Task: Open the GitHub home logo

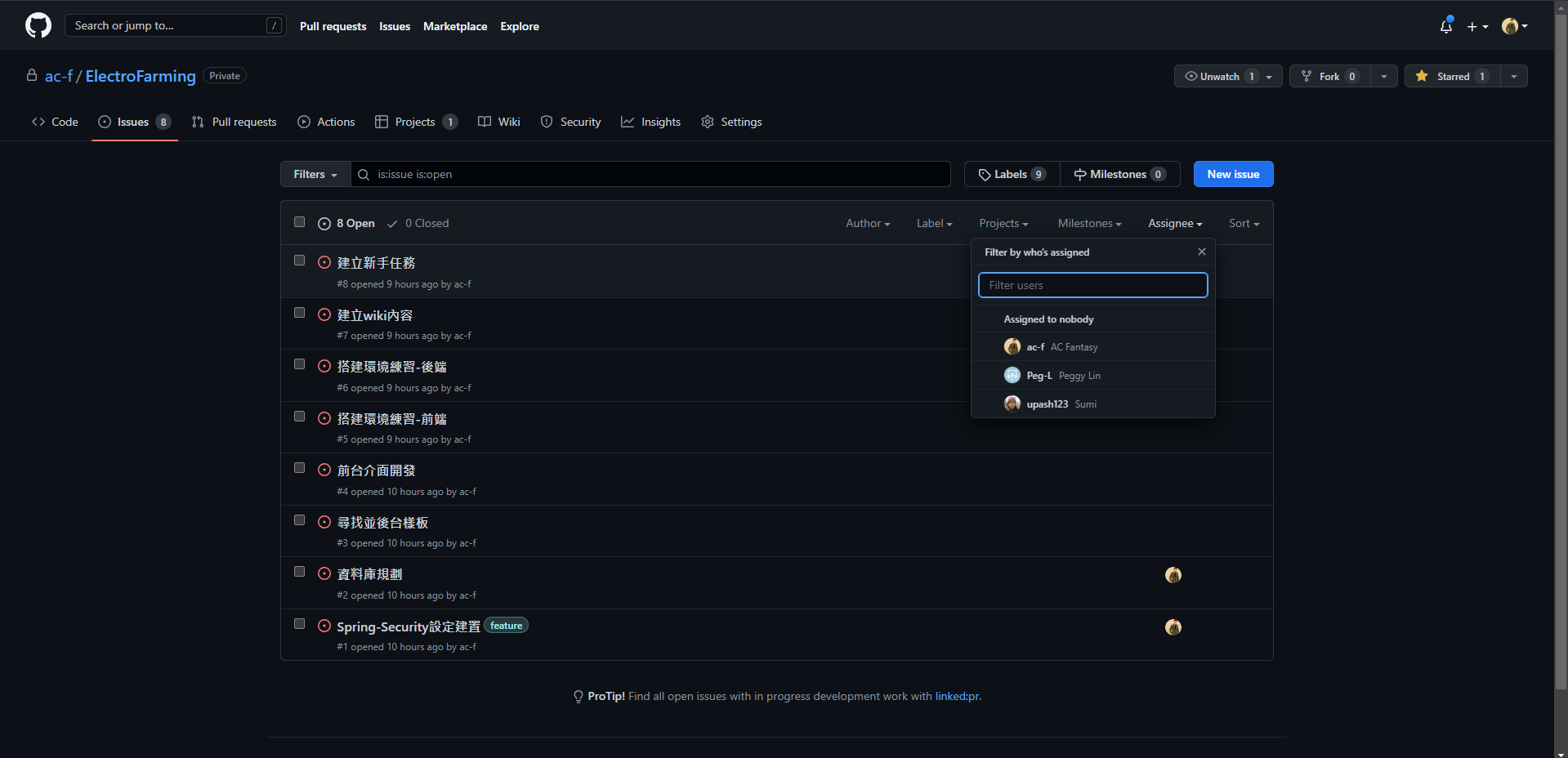Action: pos(38,25)
